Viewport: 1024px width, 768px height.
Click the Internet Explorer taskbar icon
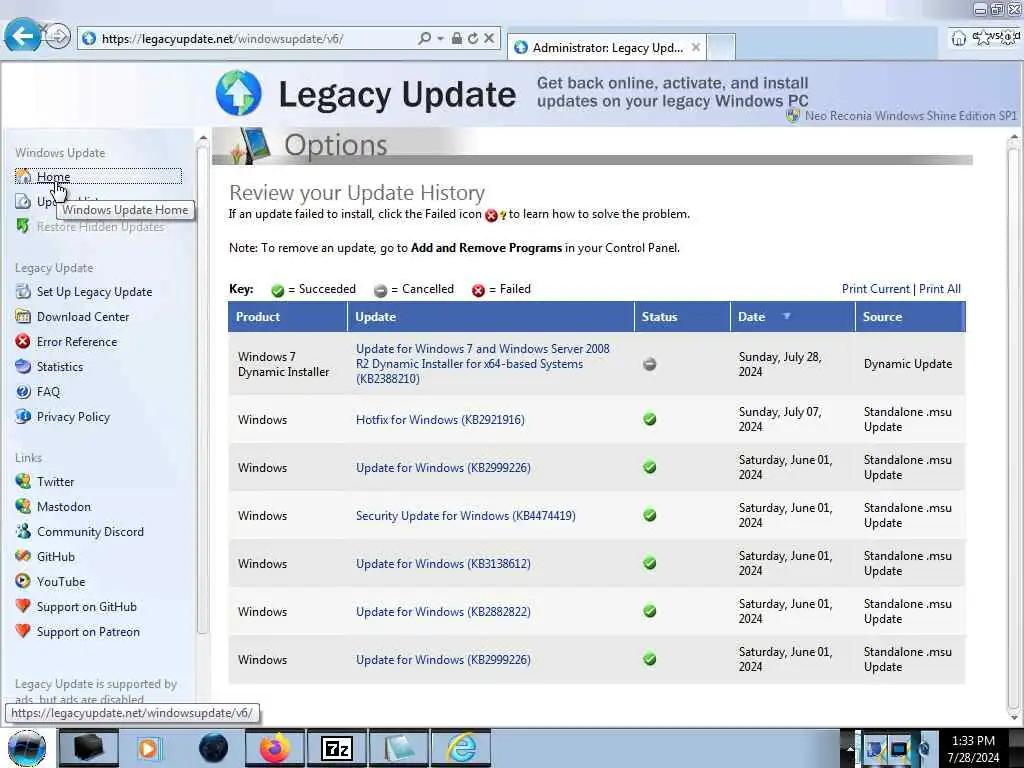click(462, 748)
